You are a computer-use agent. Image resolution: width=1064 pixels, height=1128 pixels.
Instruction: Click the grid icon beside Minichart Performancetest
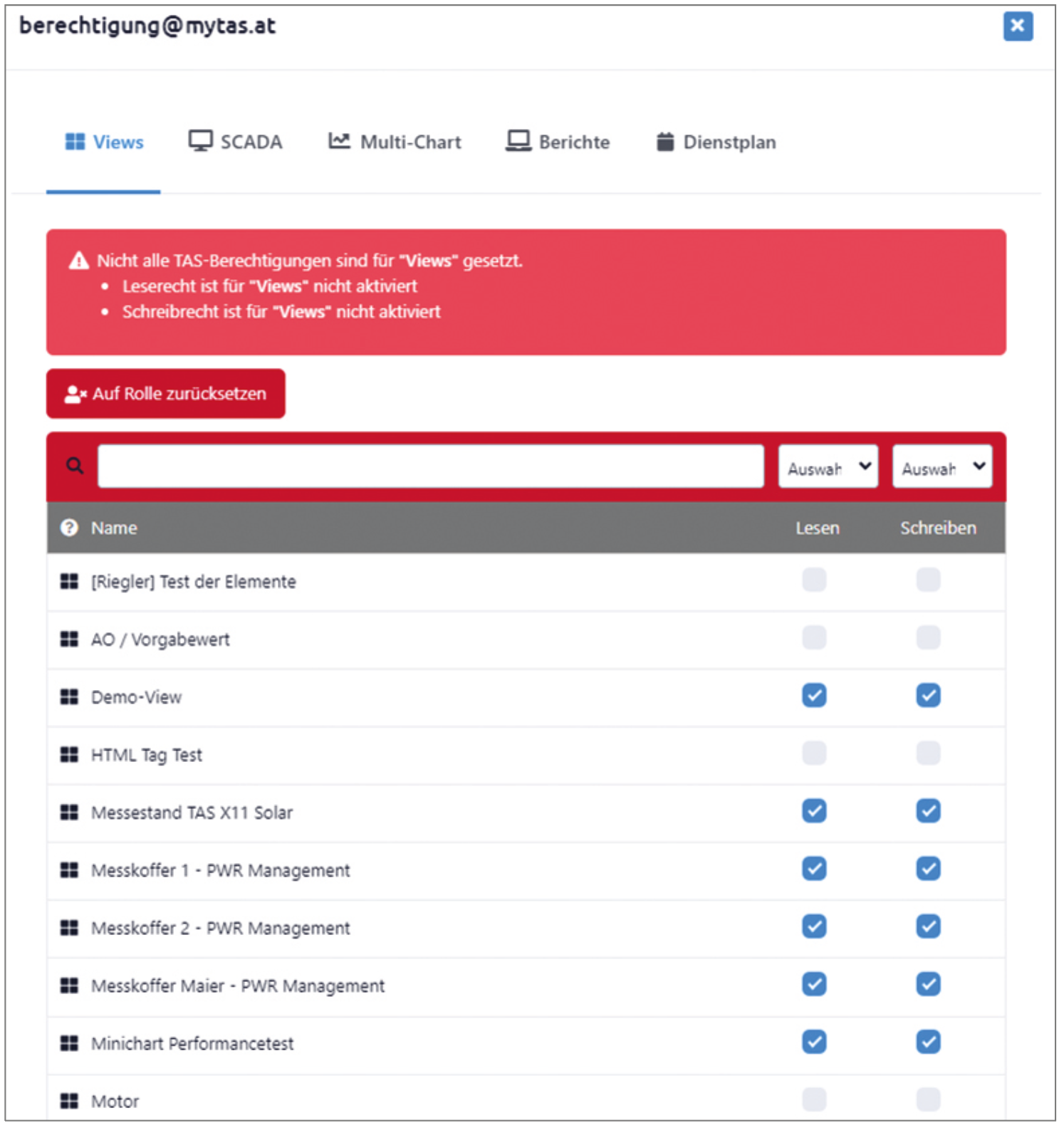[x=69, y=1043]
